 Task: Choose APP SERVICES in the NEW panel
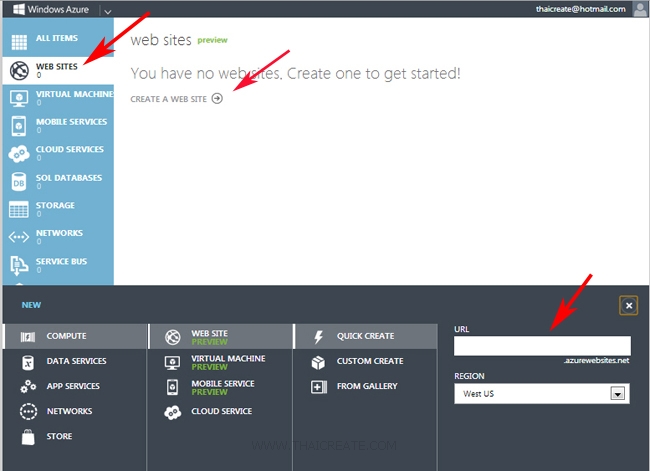click(x=73, y=386)
